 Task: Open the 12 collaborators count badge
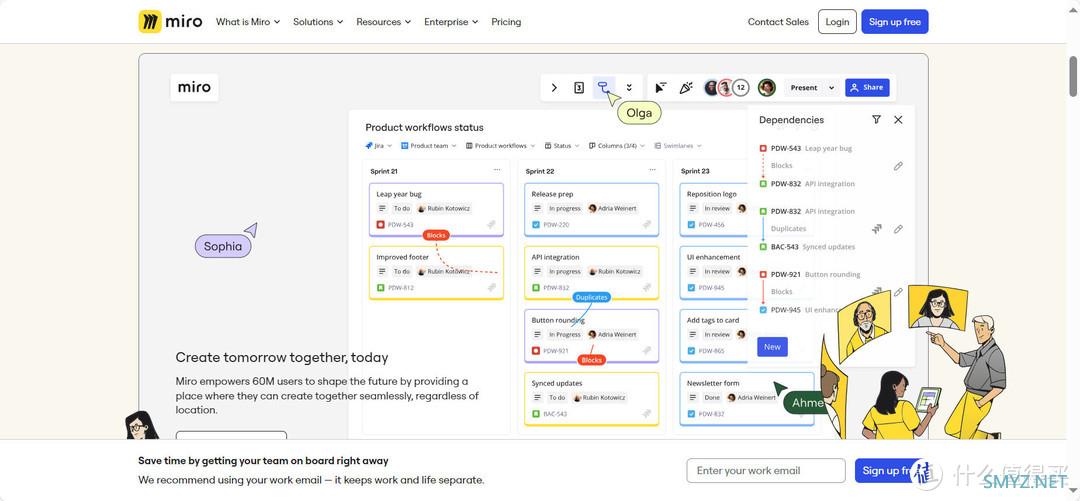coord(740,88)
